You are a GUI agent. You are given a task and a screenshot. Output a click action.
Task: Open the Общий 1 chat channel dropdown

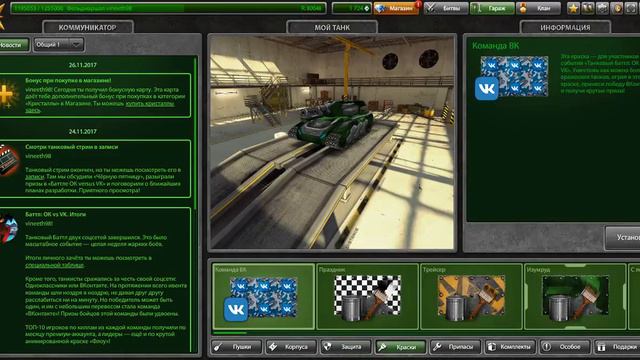pos(59,45)
